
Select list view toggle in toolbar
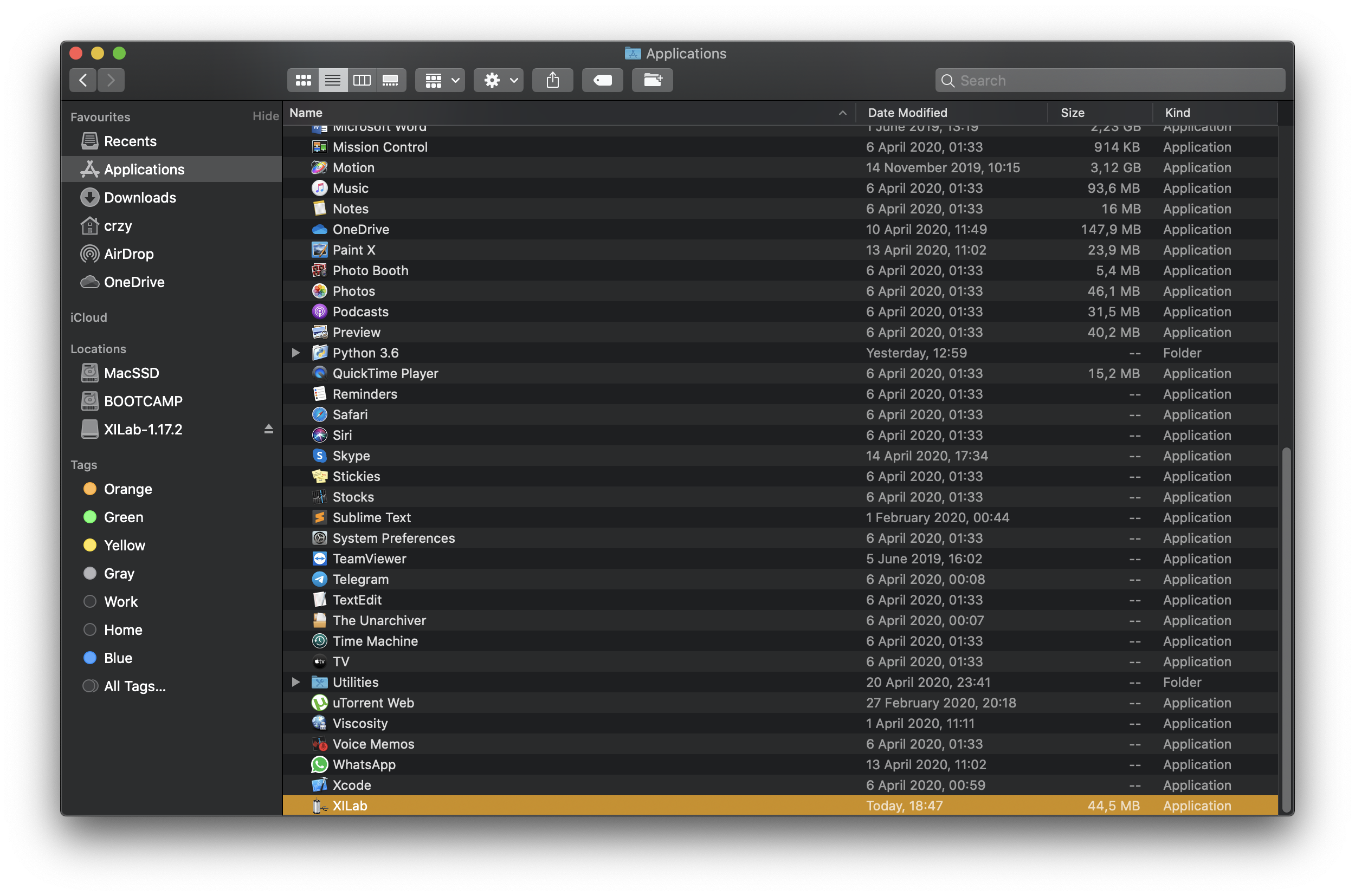tap(333, 80)
